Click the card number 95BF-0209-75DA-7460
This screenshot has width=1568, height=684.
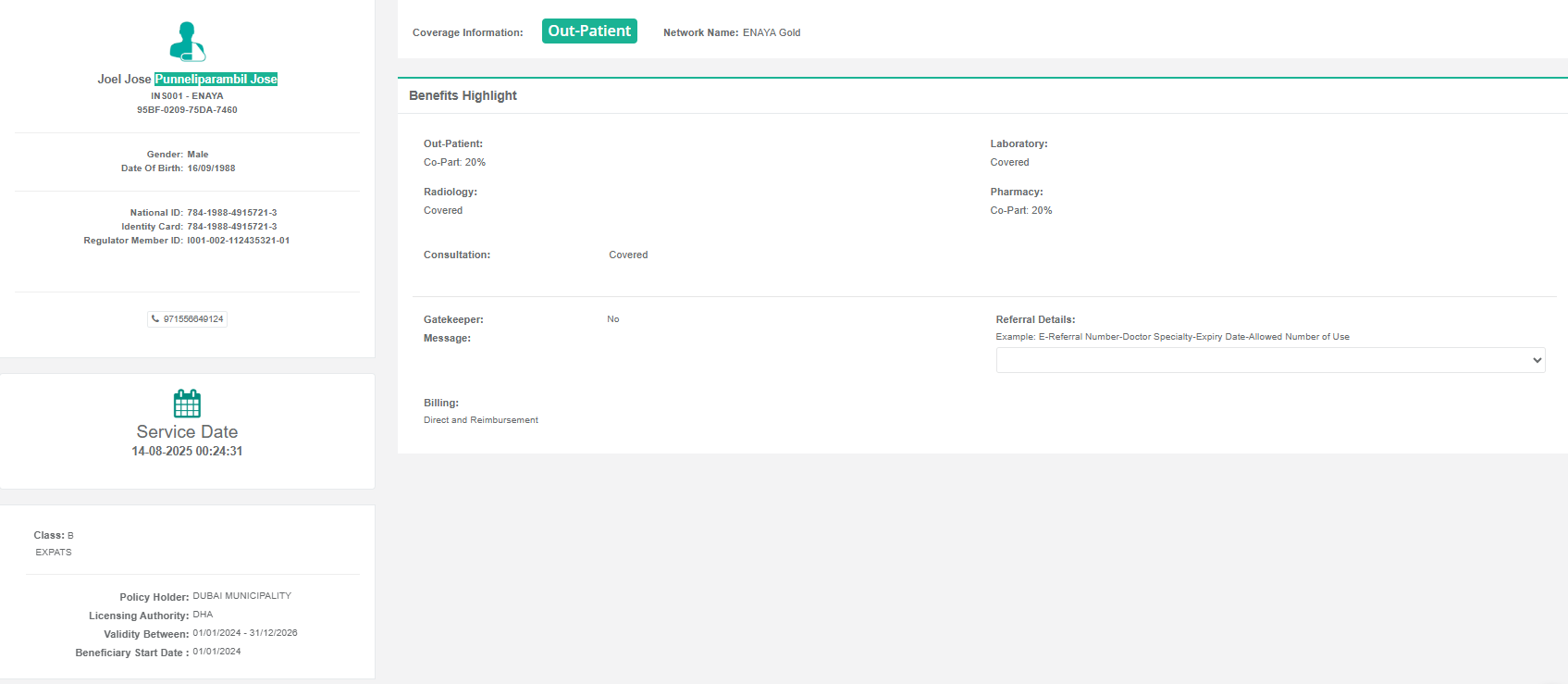pos(187,110)
